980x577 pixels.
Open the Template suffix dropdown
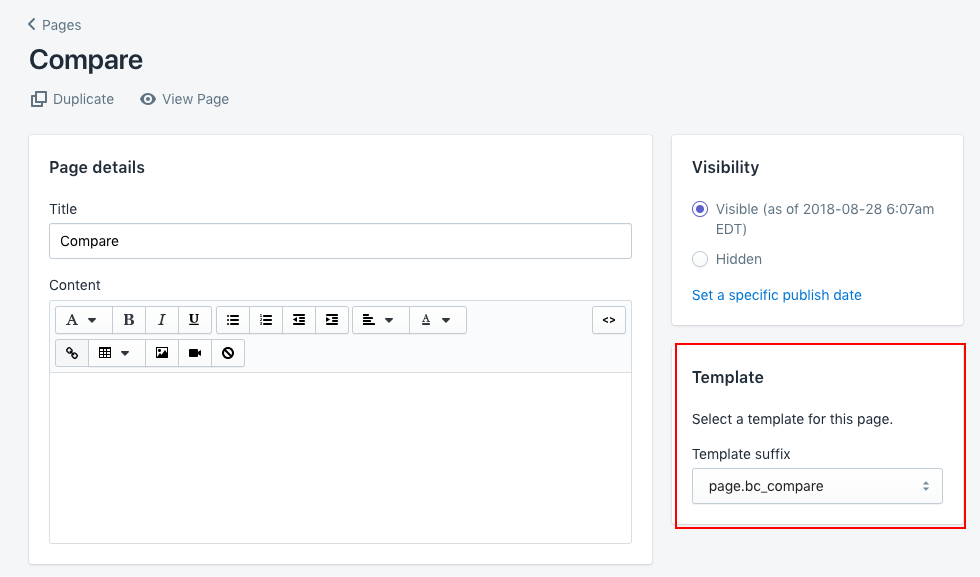[x=817, y=486]
